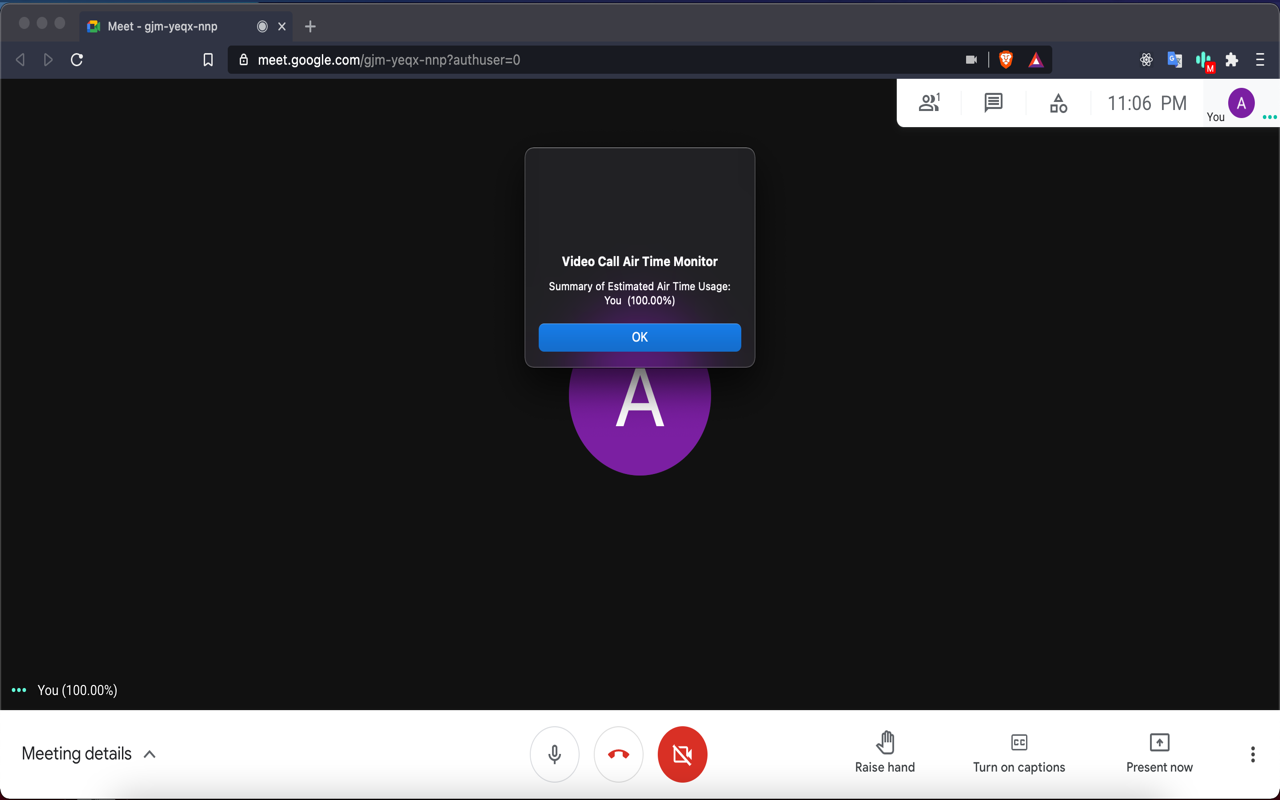Open the activities shapes icon
This screenshot has height=800, width=1280.
click(x=1057, y=102)
